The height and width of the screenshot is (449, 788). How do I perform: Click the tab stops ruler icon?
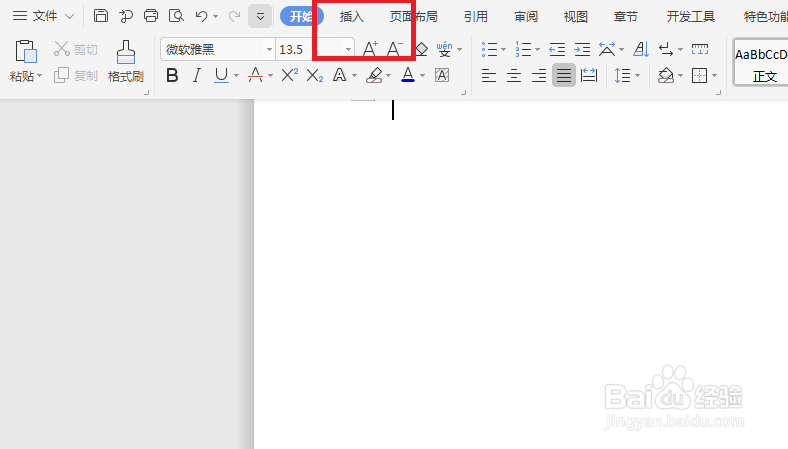(700, 49)
